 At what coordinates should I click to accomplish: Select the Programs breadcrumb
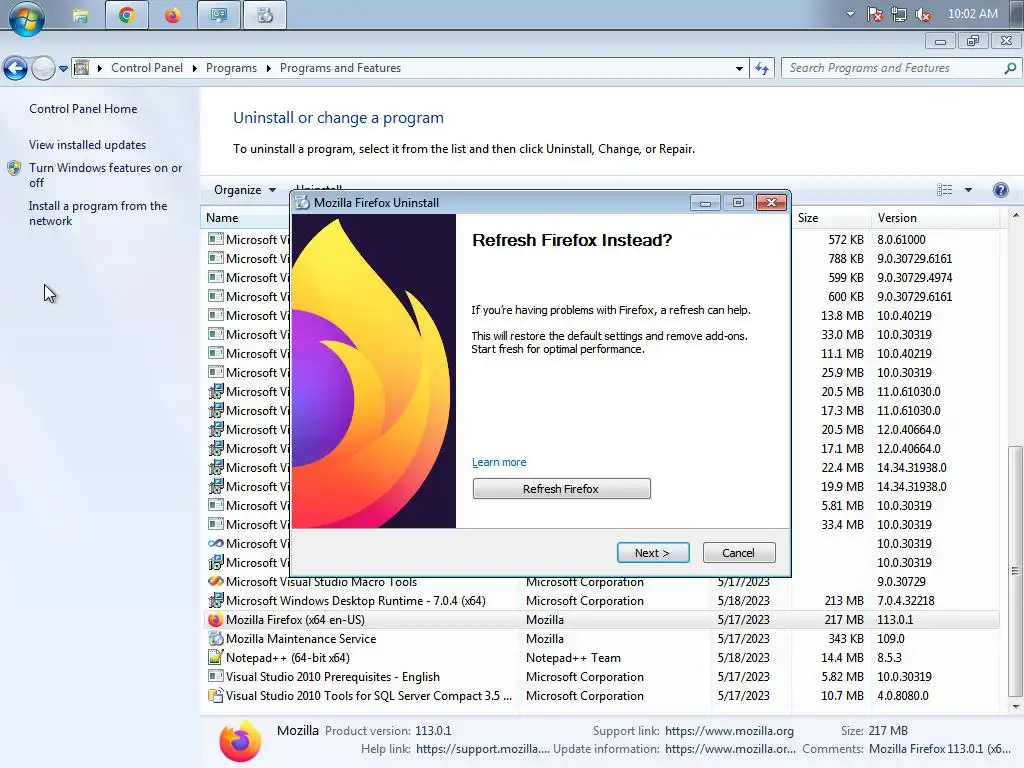click(x=231, y=68)
